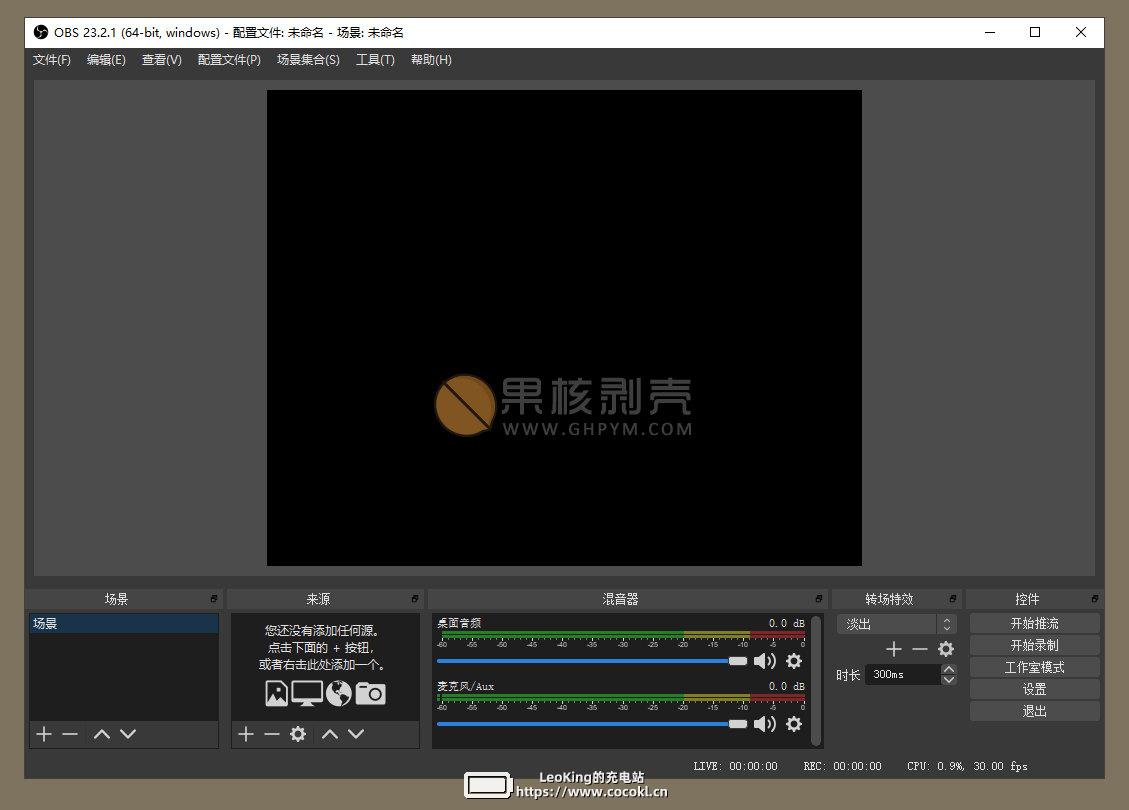Move the scene up with the arrow
The height and width of the screenshot is (810, 1129).
tap(102, 734)
